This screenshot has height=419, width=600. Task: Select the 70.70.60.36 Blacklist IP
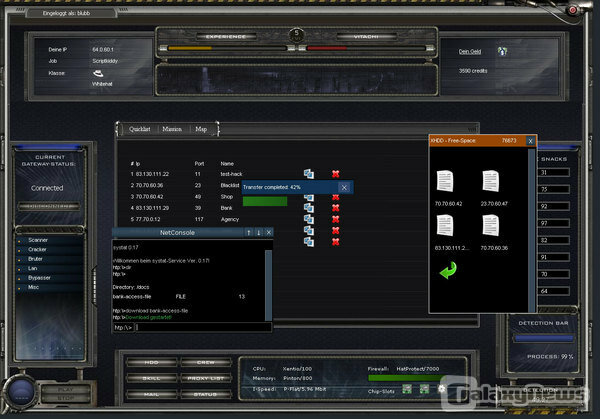pos(149,185)
